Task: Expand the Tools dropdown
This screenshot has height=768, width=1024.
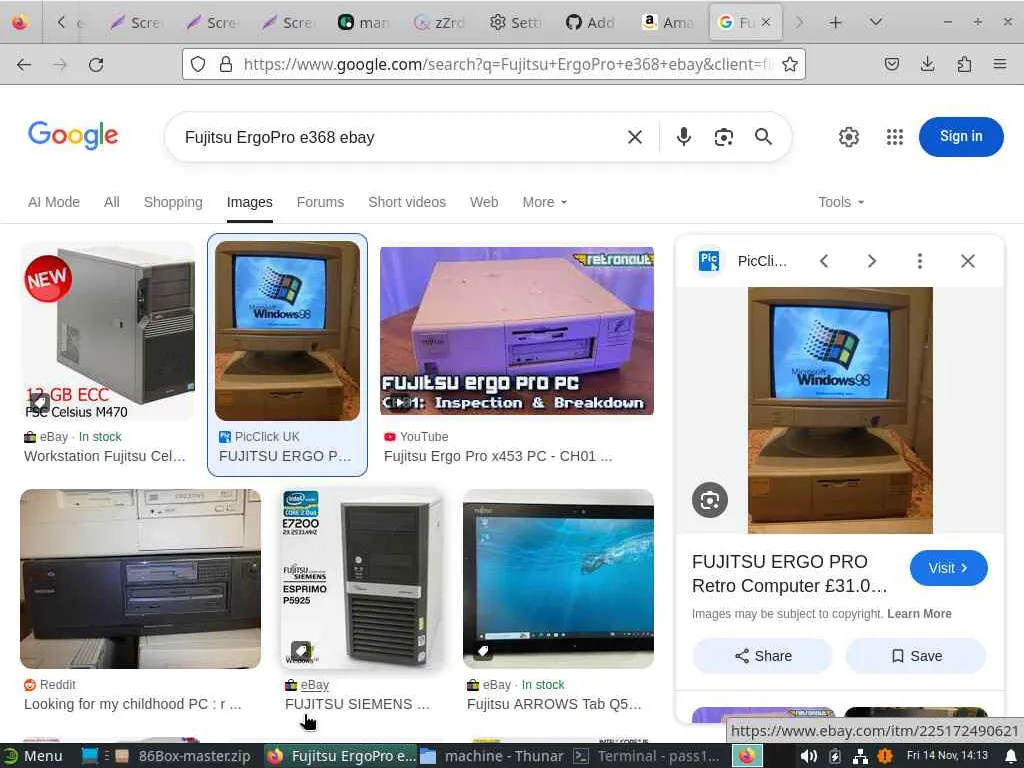Action: click(x=841, y=202)
